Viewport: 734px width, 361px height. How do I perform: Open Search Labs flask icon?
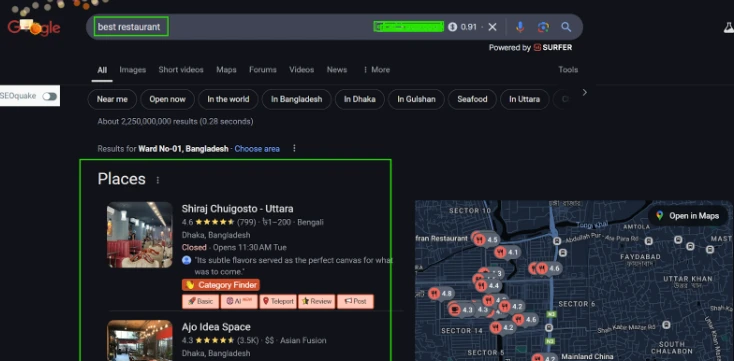point(728,27)
